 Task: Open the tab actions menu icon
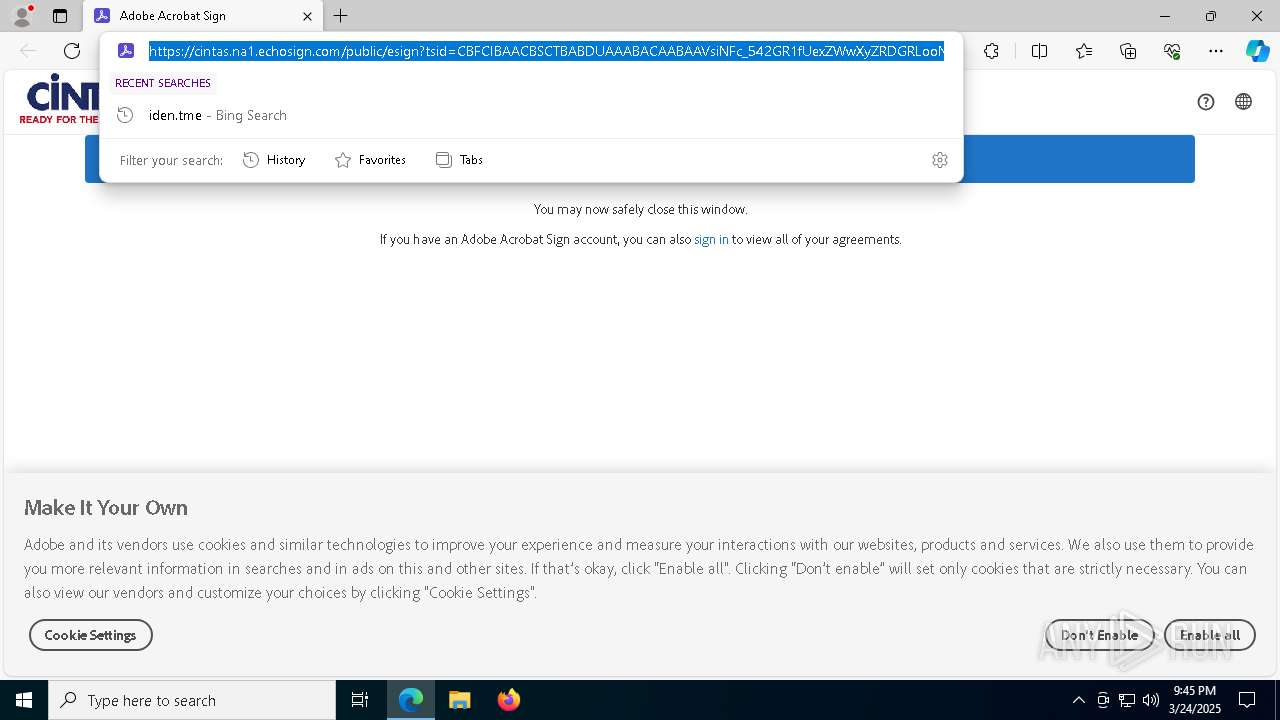click(60, 16)
